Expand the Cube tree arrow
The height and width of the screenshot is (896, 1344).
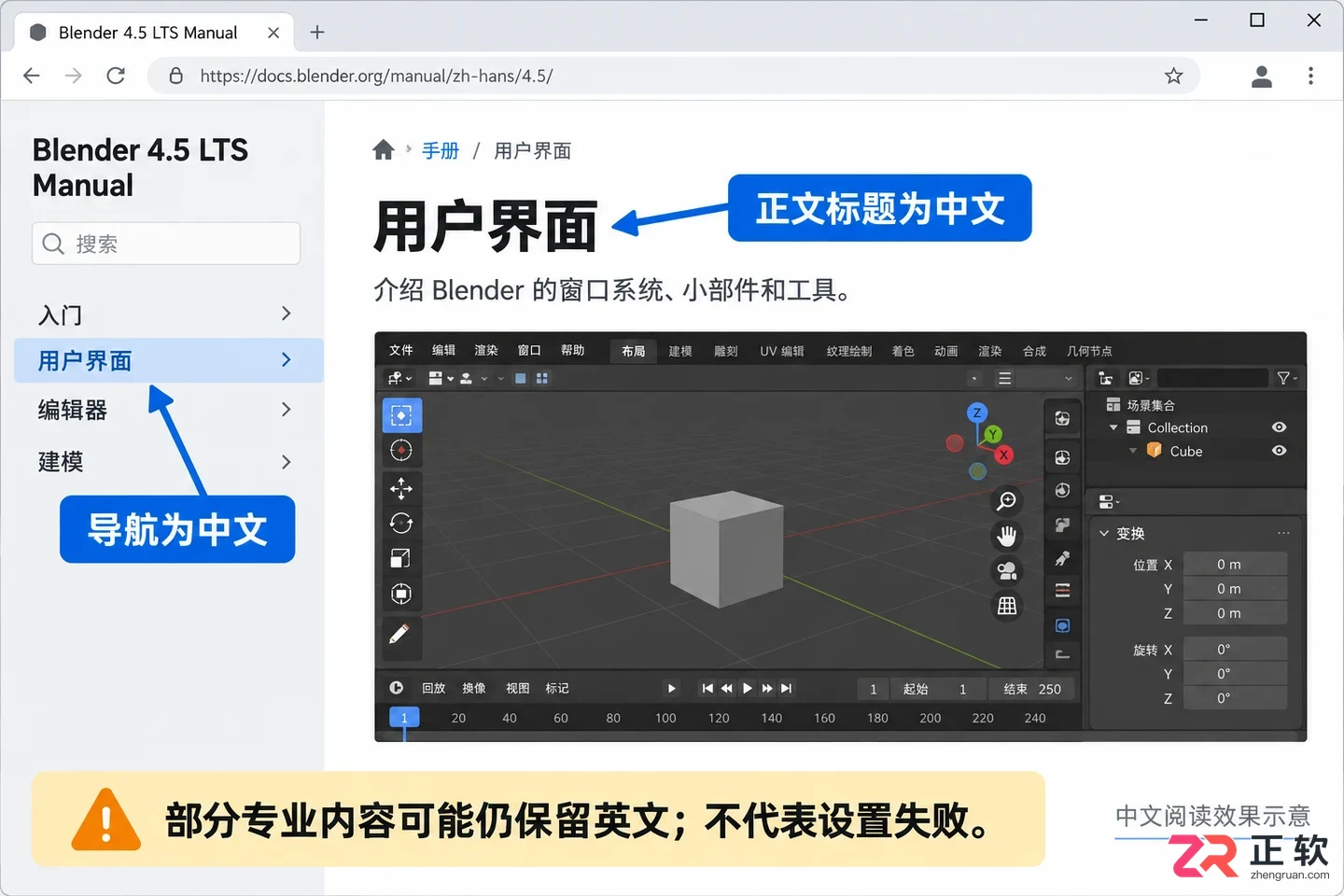[x=1133, y=451]
